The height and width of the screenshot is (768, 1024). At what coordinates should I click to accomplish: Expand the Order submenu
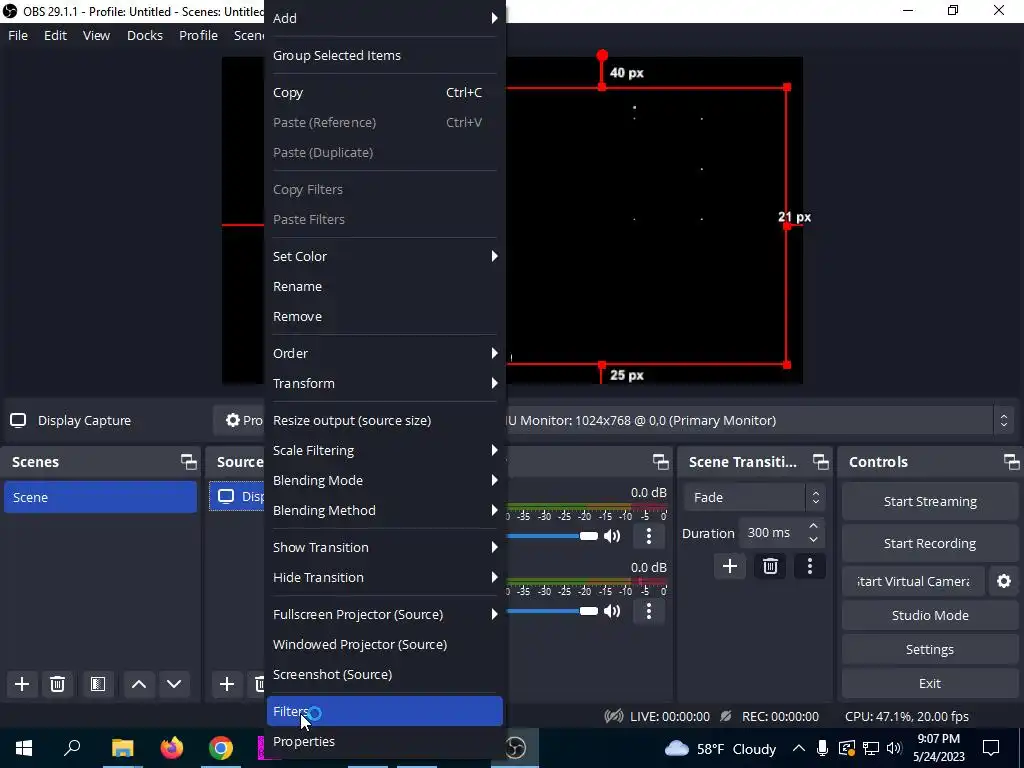[x=385, y=353]
